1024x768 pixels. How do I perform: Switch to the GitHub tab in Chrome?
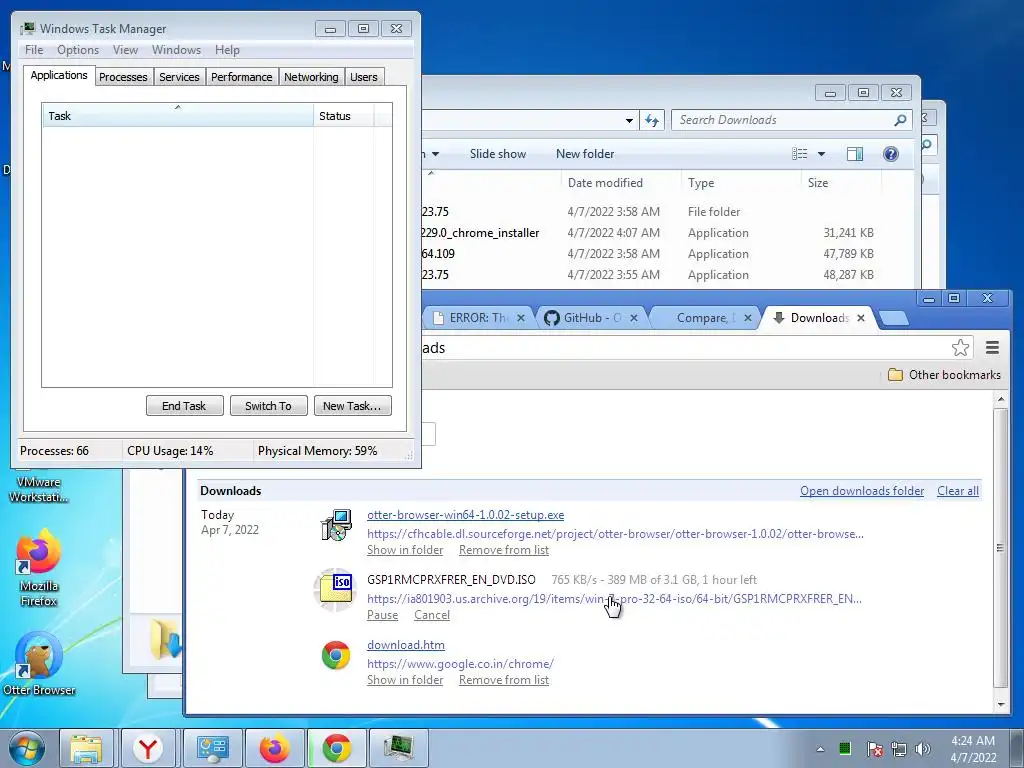(x=591, y=318)
